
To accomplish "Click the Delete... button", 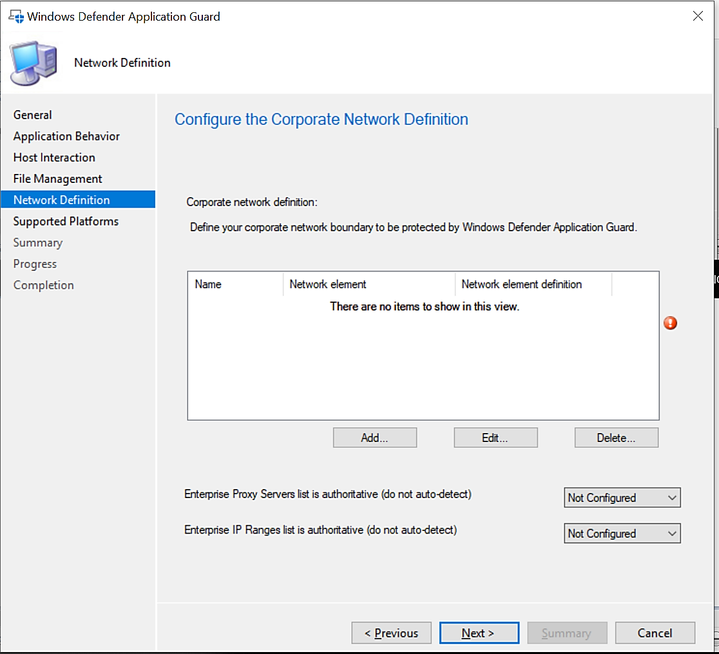I will click(616, 438).
